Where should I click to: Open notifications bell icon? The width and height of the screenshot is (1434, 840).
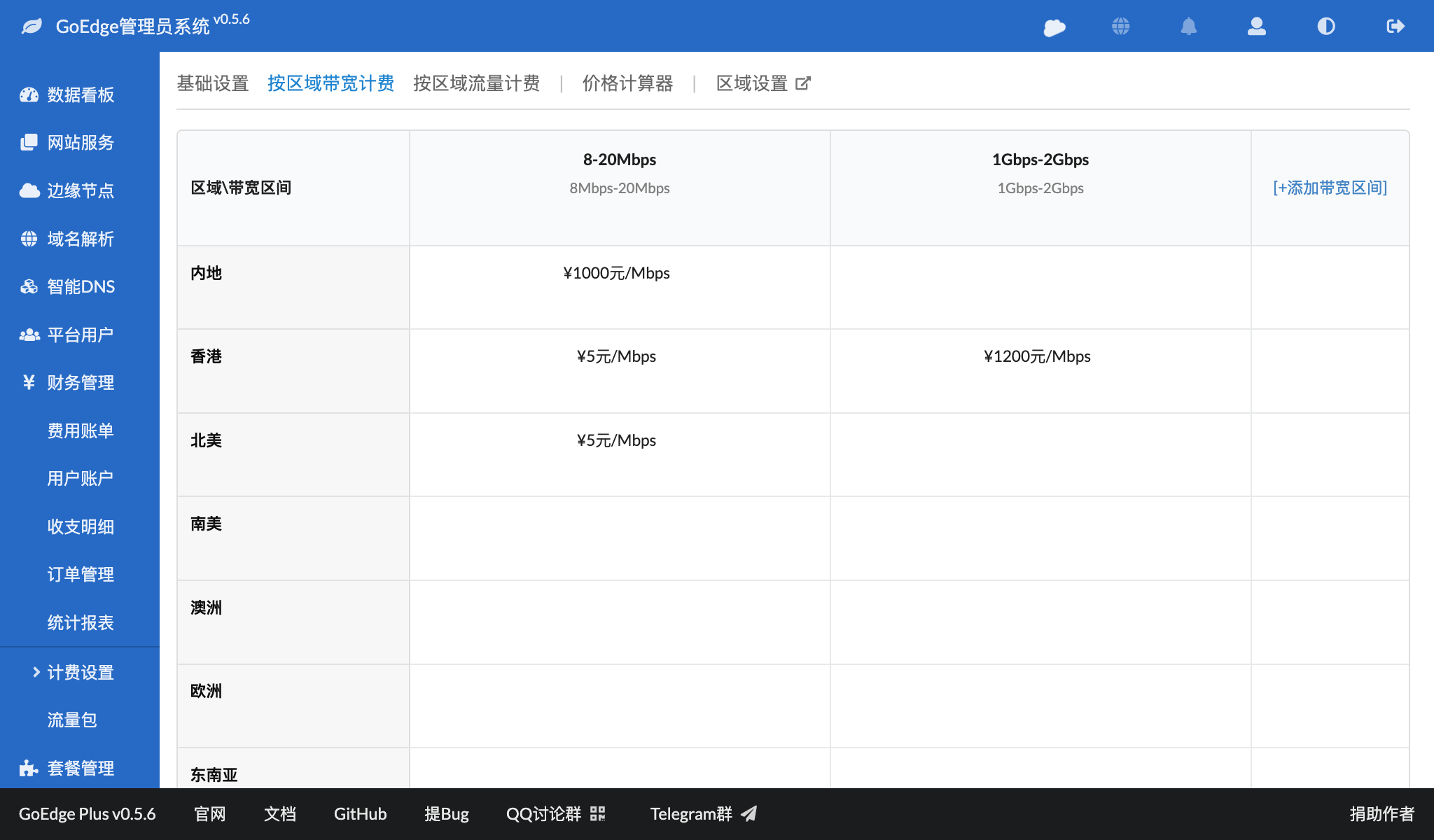1189,26
